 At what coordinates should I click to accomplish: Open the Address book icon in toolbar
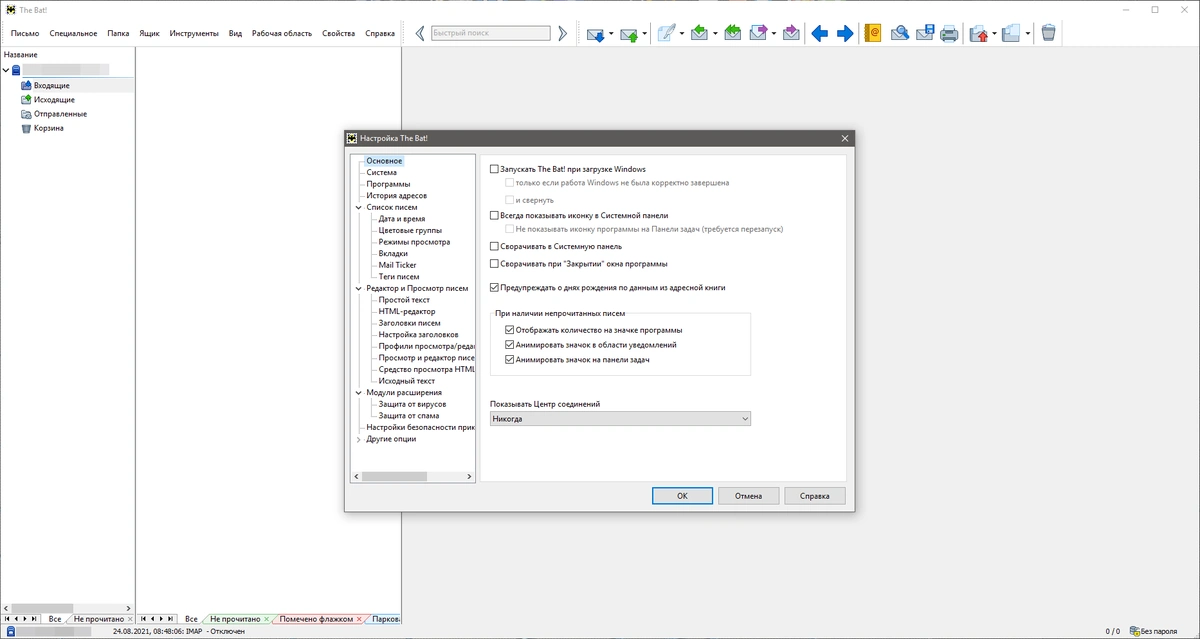[x=873, y=33]
